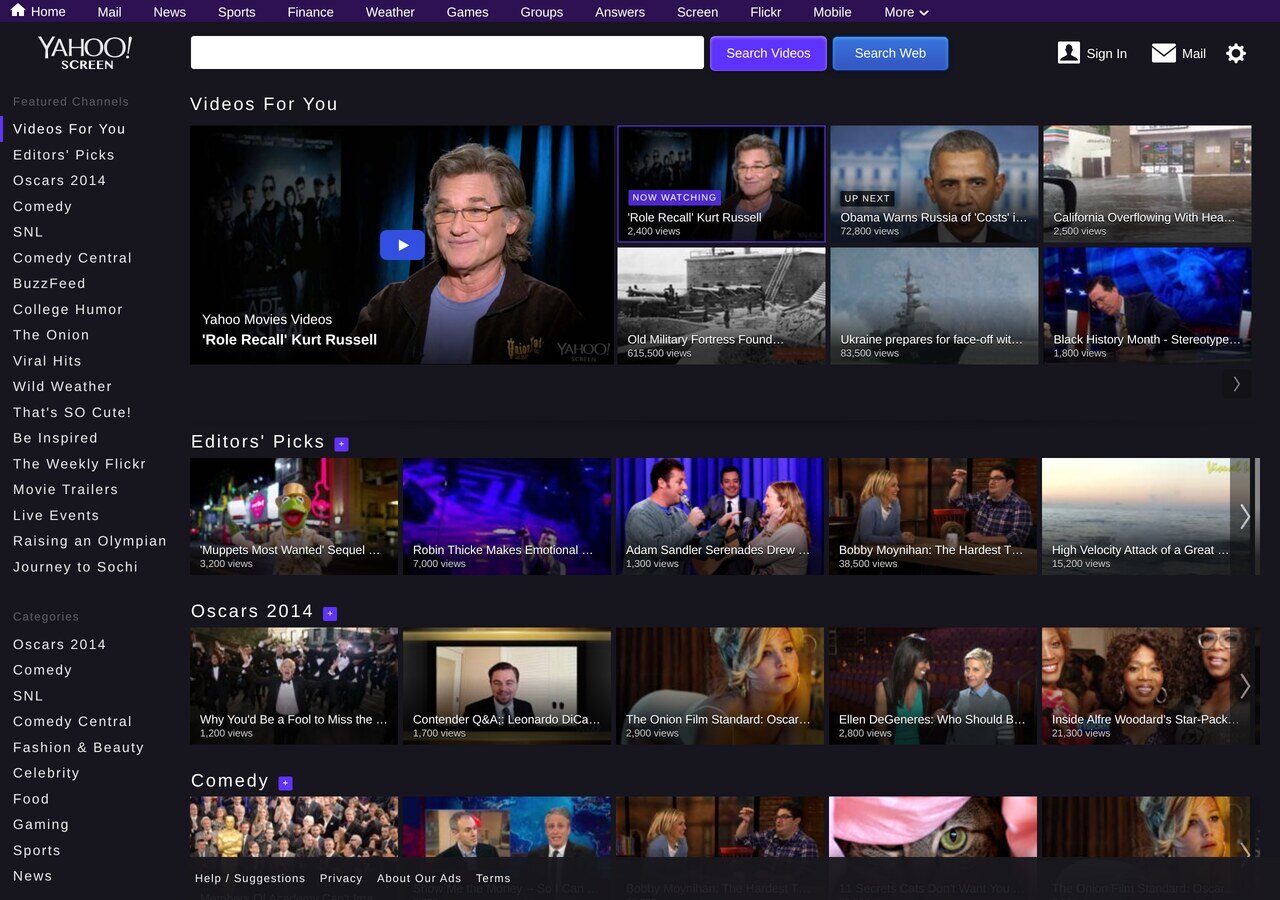Open BuzzFeed channel
Viewport: 1280px width, 900px height.
tap(49, 284)
